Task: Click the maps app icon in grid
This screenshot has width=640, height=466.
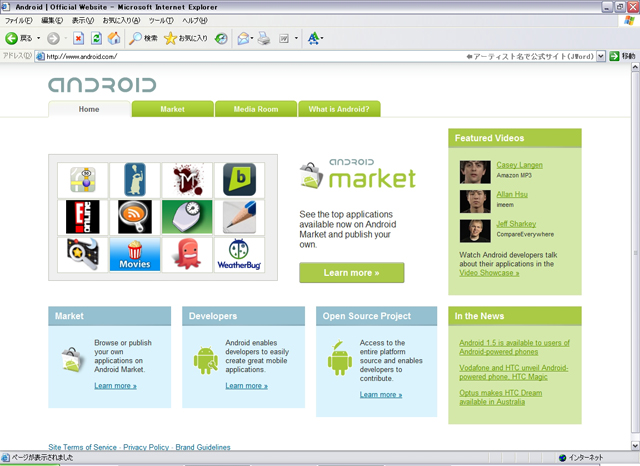Action: [83, 180]
